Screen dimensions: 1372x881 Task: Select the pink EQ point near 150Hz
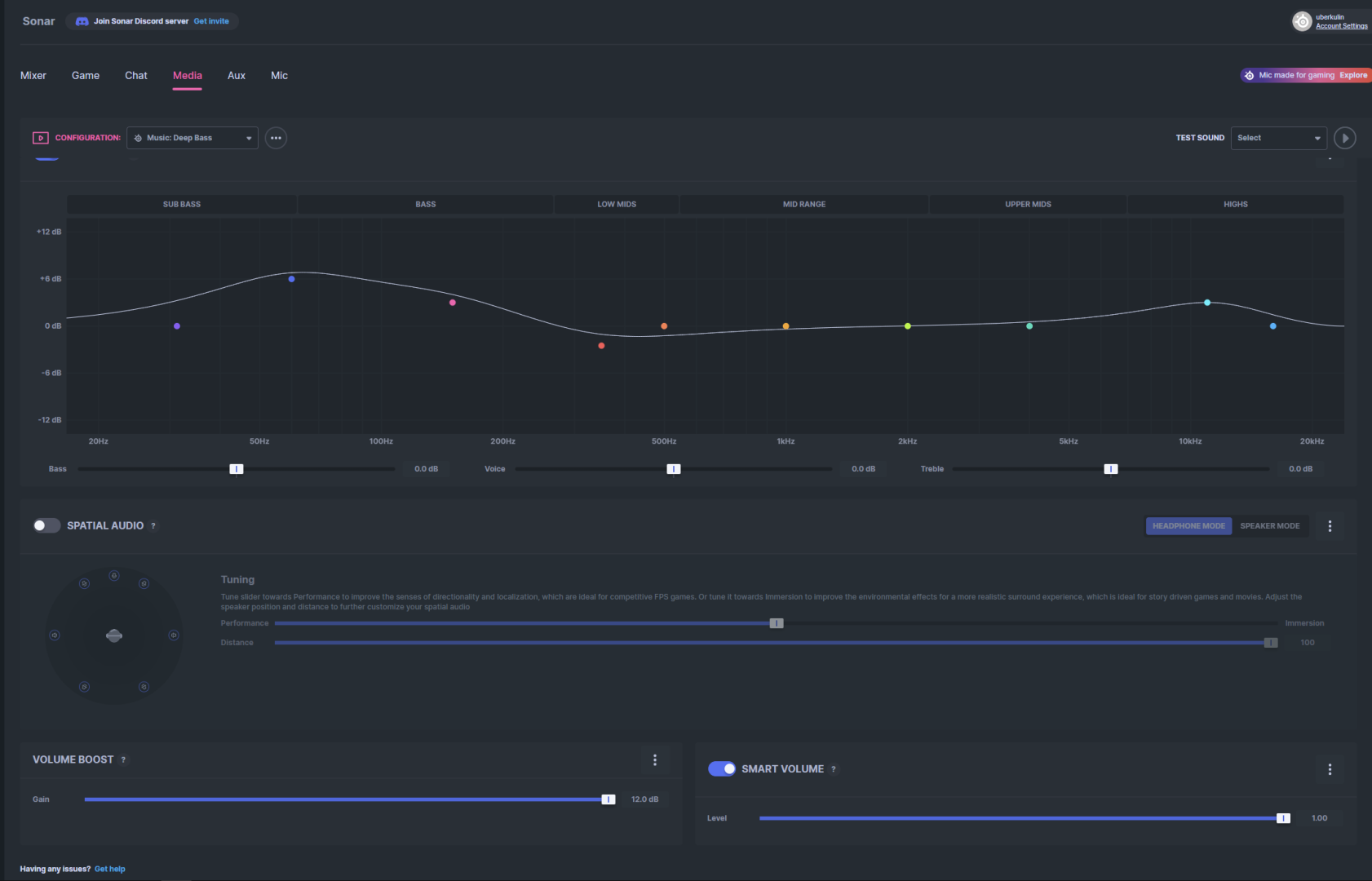(x=453, y=303)
